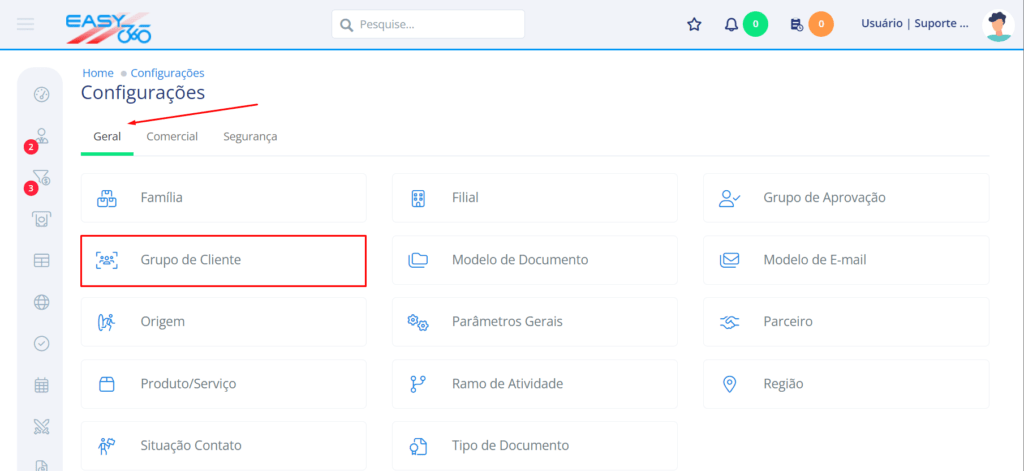Image resolution: width=1024 pixels, height=471 pixels.
Task: Click the Modelo de E-mail envelope icon
Action: [x=729, y=261]
